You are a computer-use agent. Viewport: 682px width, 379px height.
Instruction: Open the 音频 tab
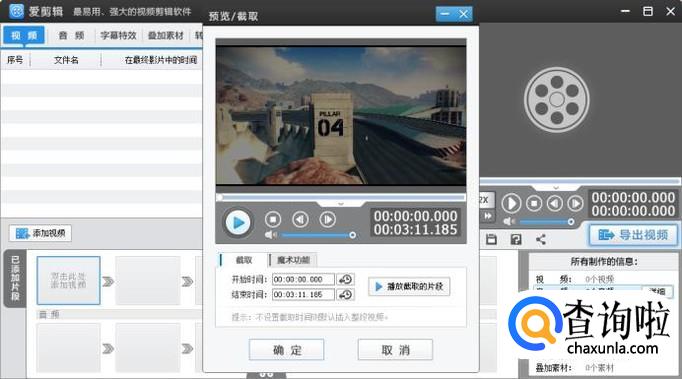click(x=71, y=35)
